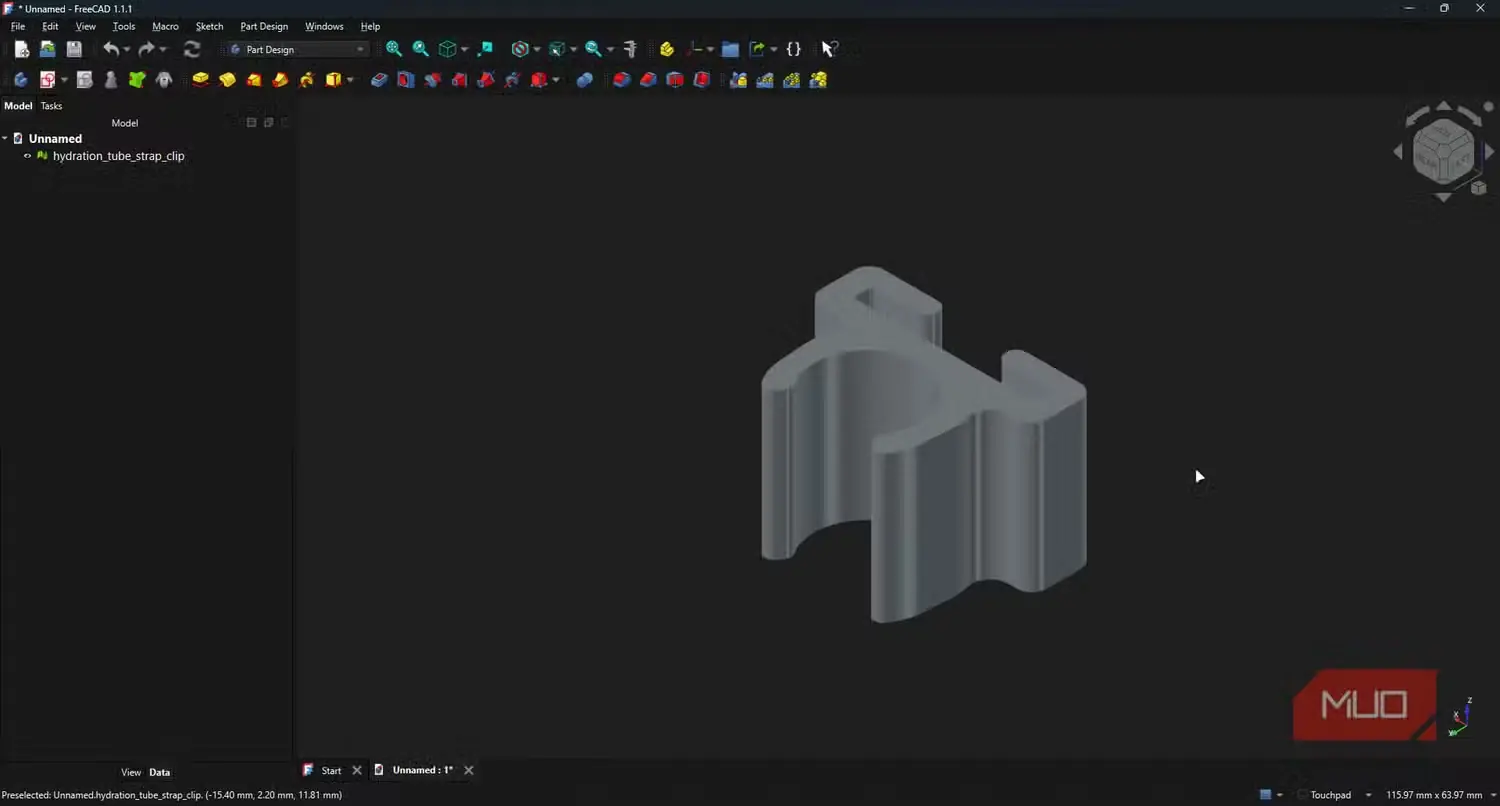Rotate view using navigation cube left arrow
Viewport: 1500px width, 806px height.
(x=1398, y=152)
